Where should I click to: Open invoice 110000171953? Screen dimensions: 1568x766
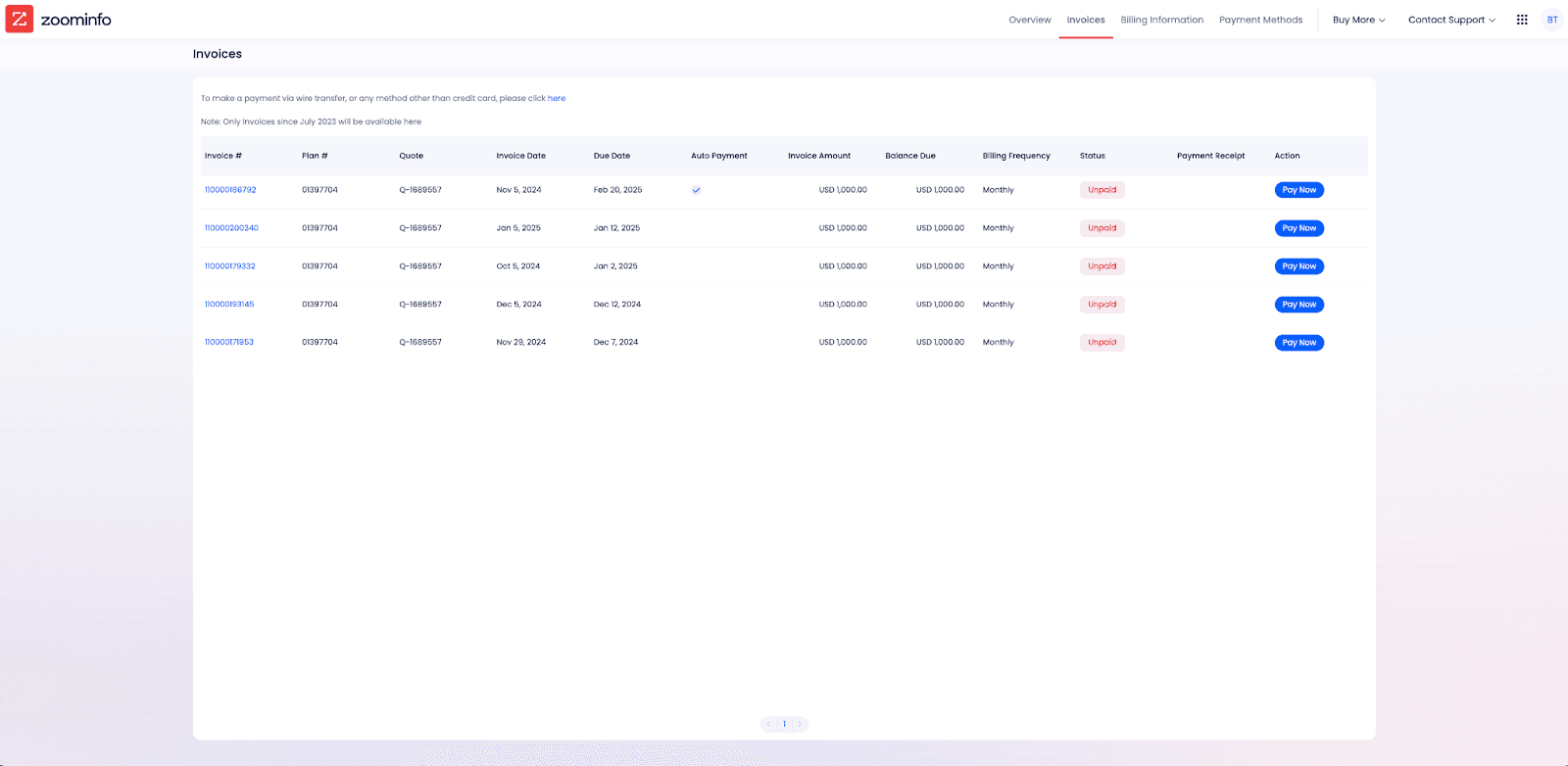click(x=229, y=343)
